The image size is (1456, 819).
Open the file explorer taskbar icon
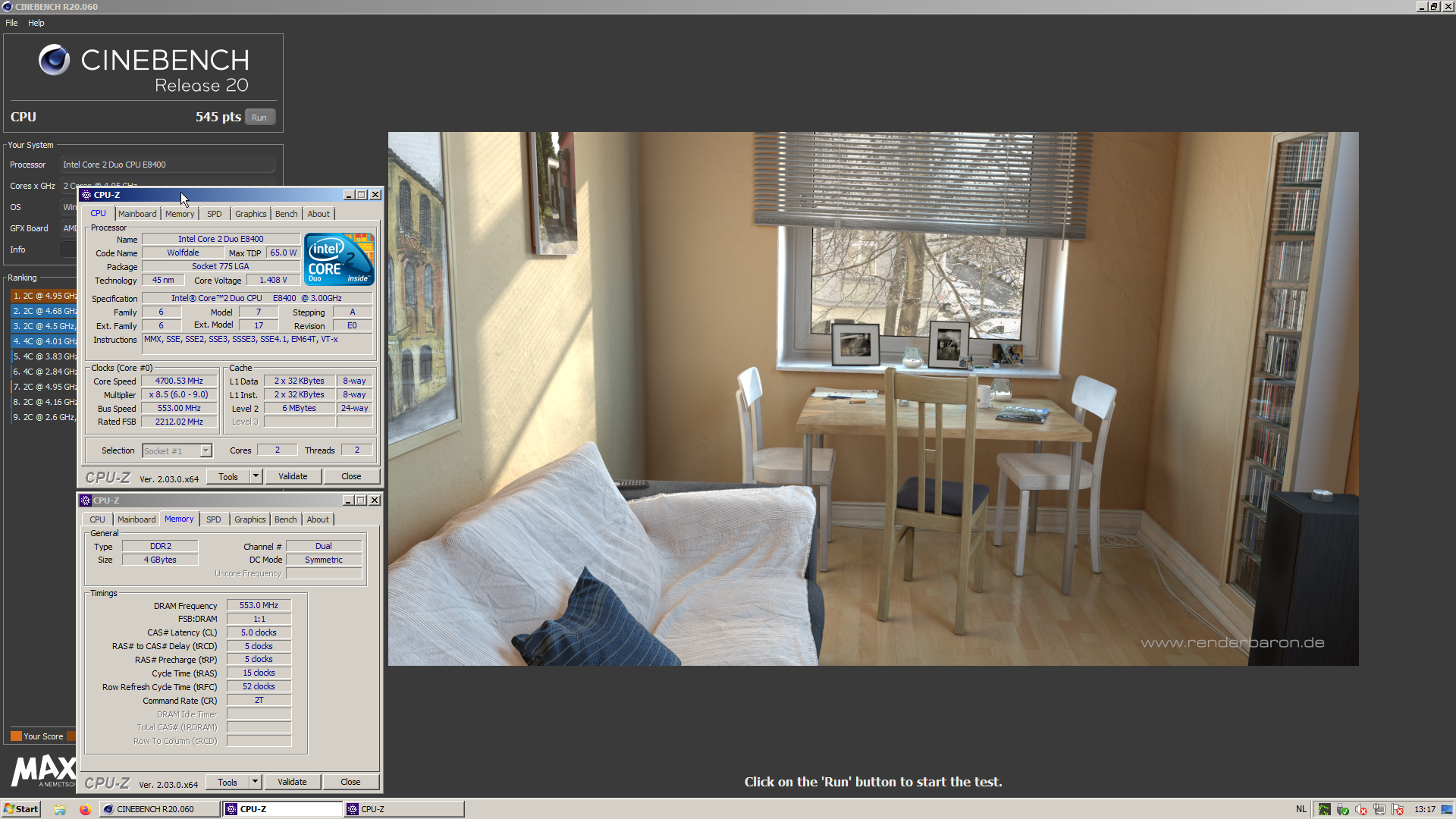coord(60,809)
